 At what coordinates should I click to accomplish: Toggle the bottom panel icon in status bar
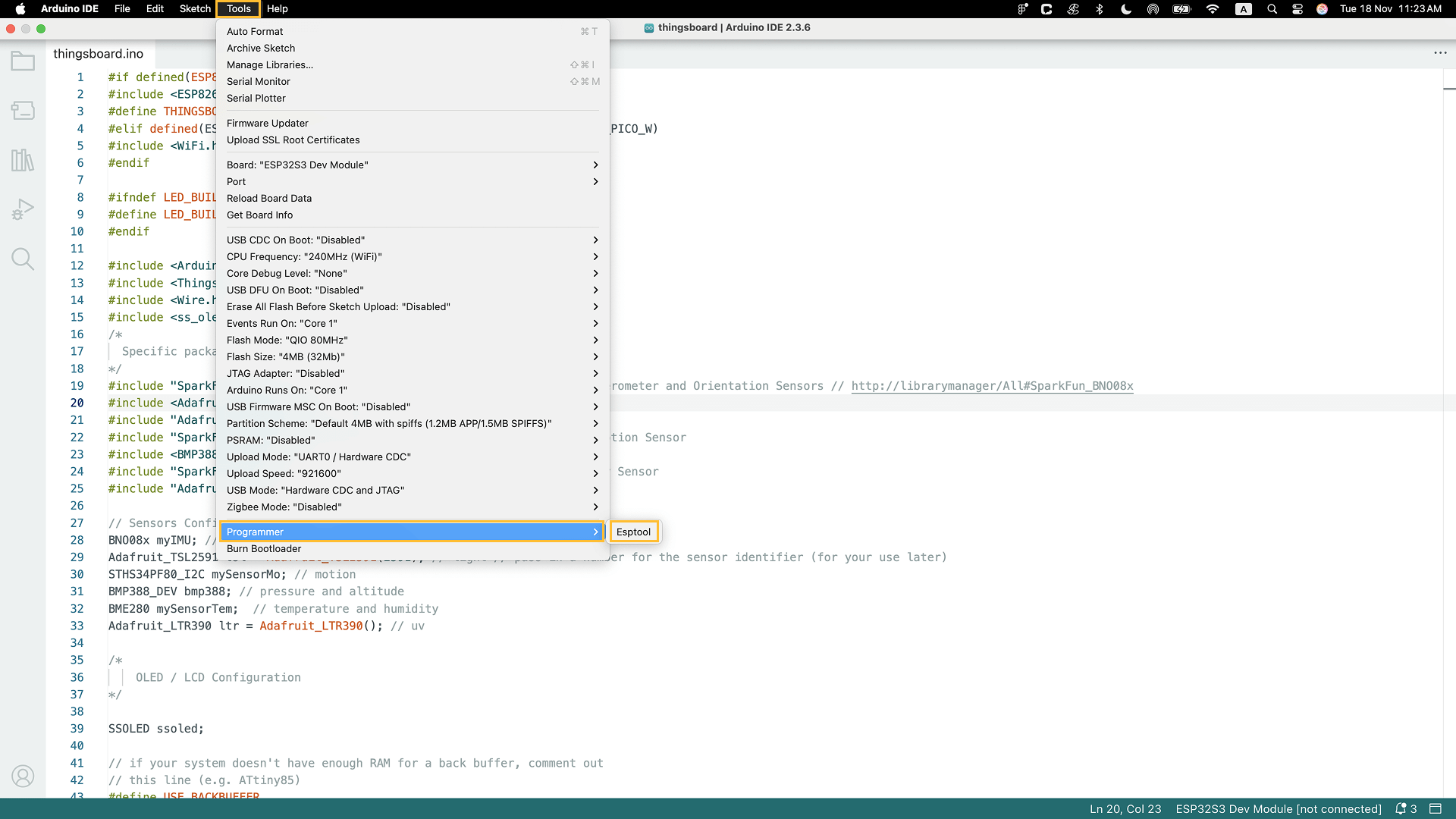coord(1436,809)
